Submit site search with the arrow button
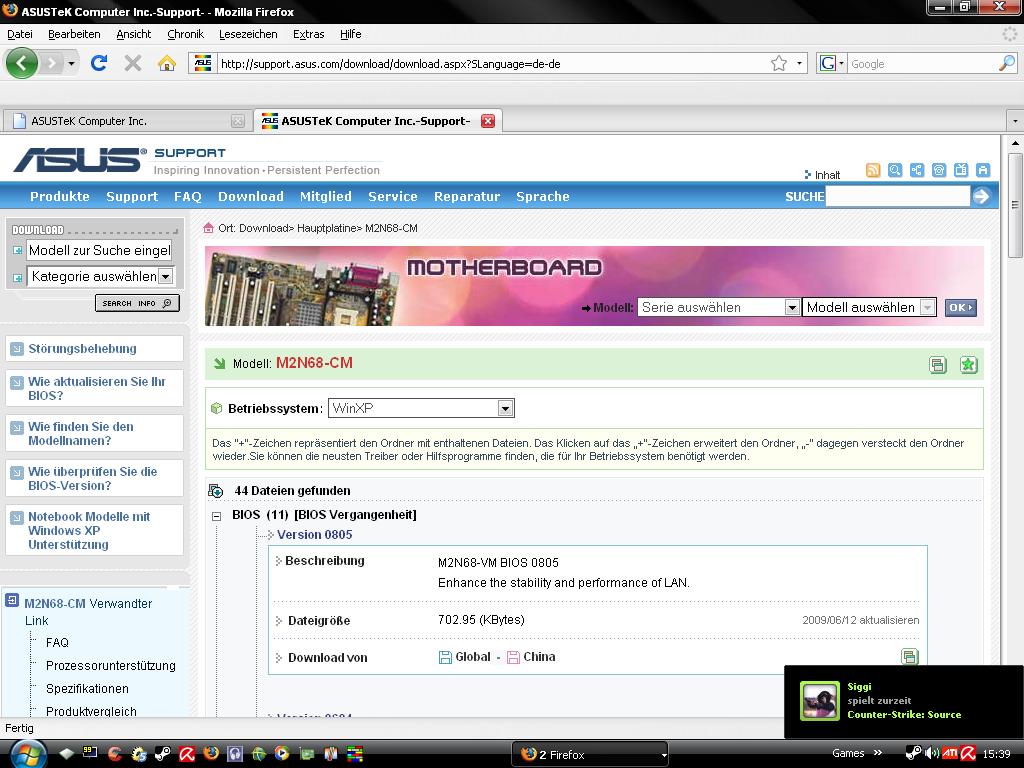1024x768 pixels. tap(981, 196)
